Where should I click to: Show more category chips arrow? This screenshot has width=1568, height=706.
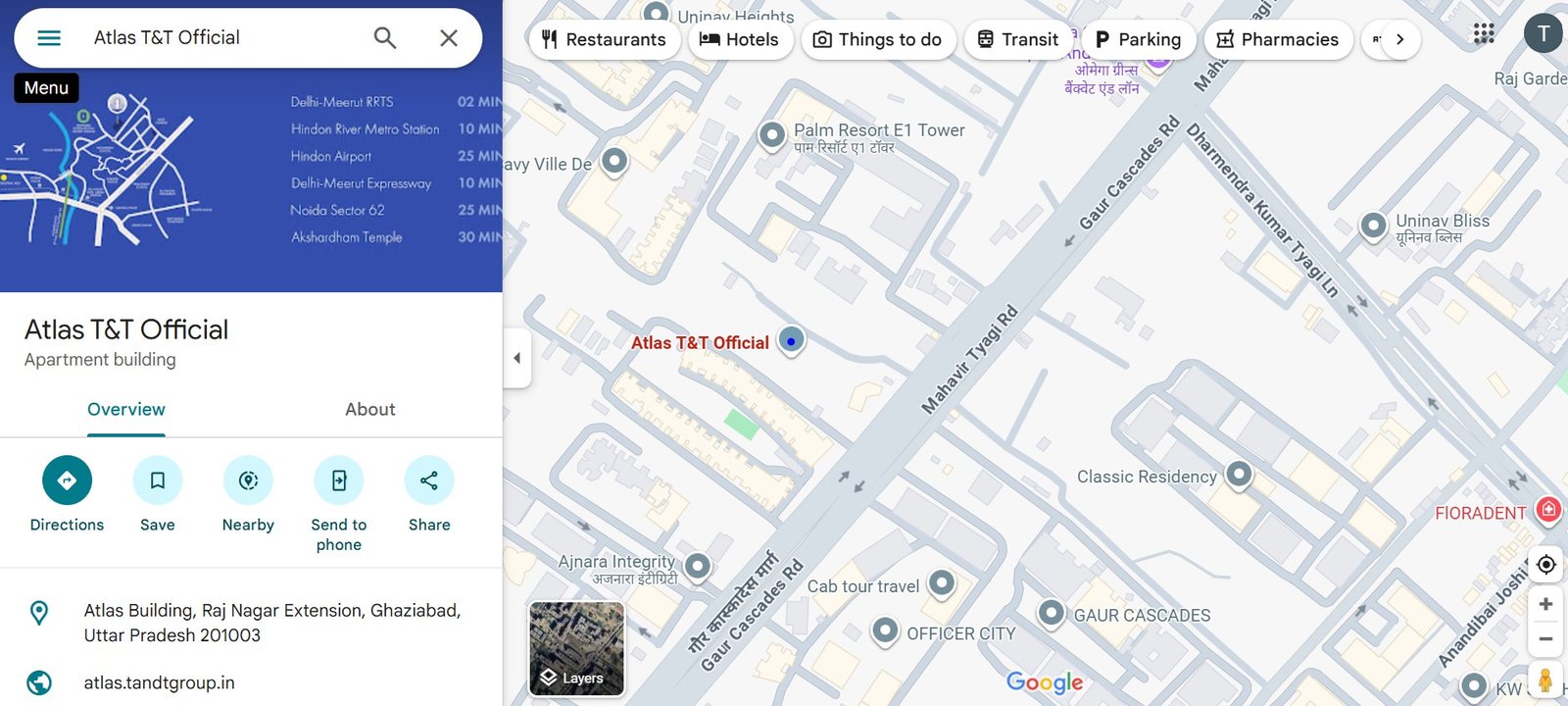[1399, 39]
